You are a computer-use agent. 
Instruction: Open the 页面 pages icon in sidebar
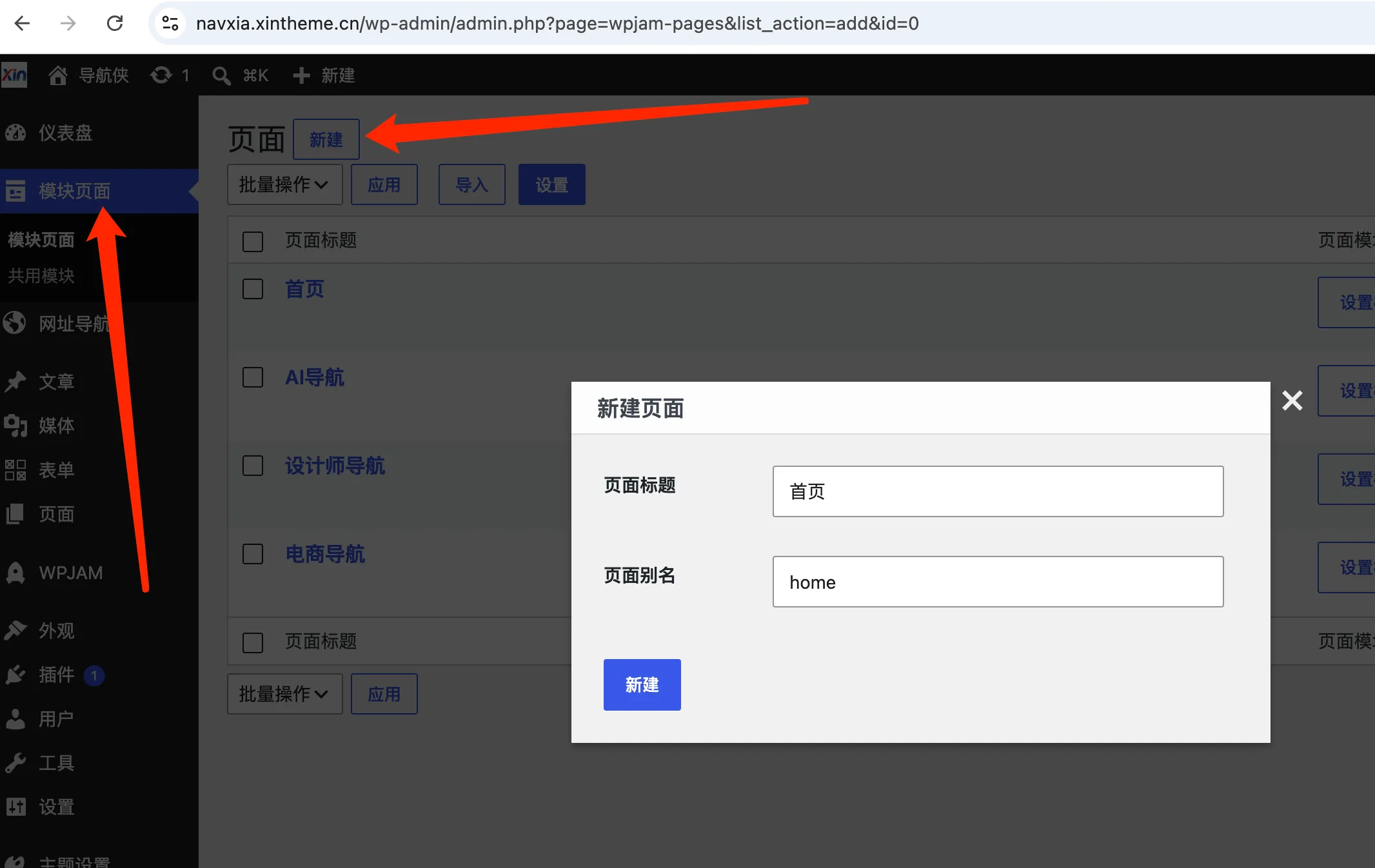coord(15,514)
